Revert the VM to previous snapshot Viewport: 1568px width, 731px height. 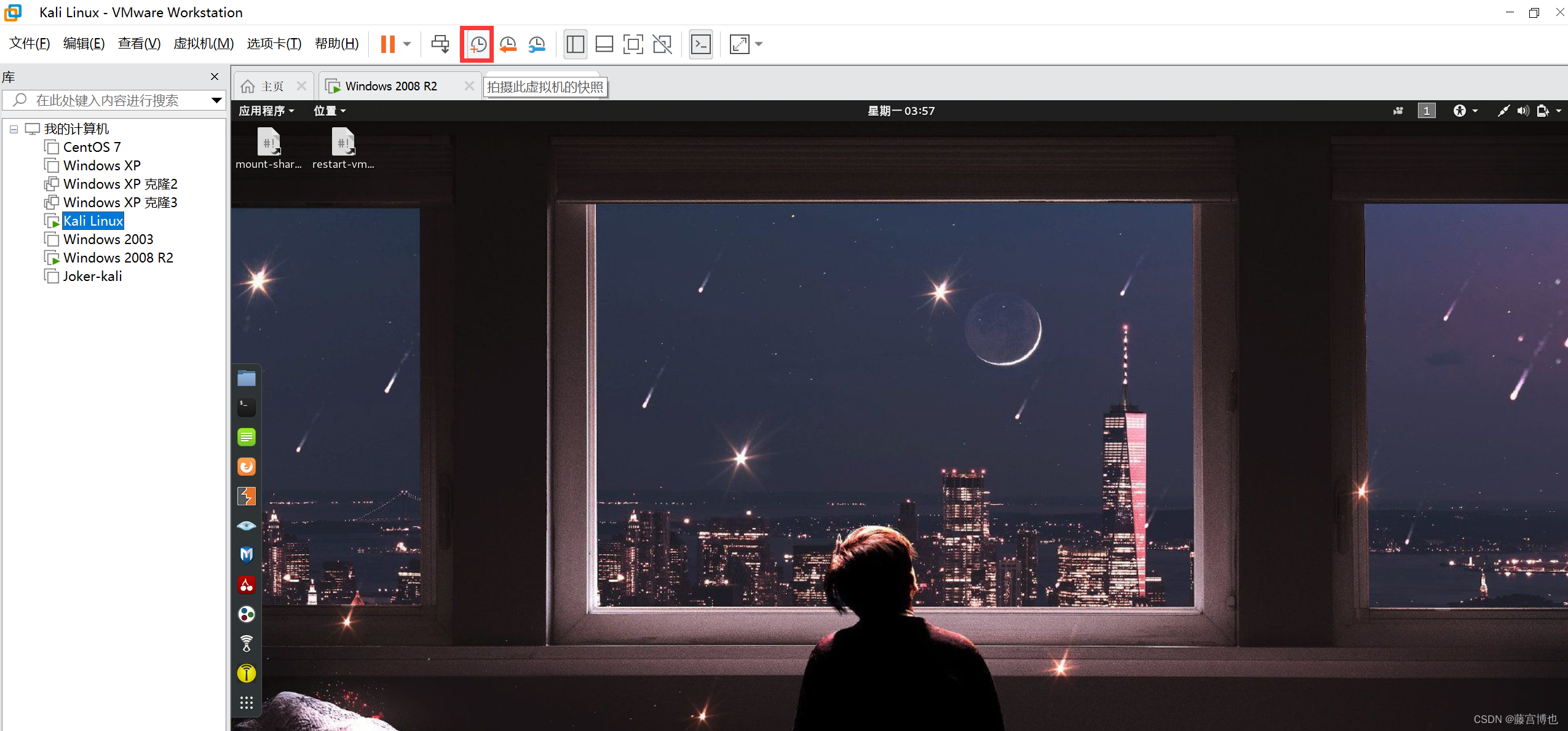508,44
